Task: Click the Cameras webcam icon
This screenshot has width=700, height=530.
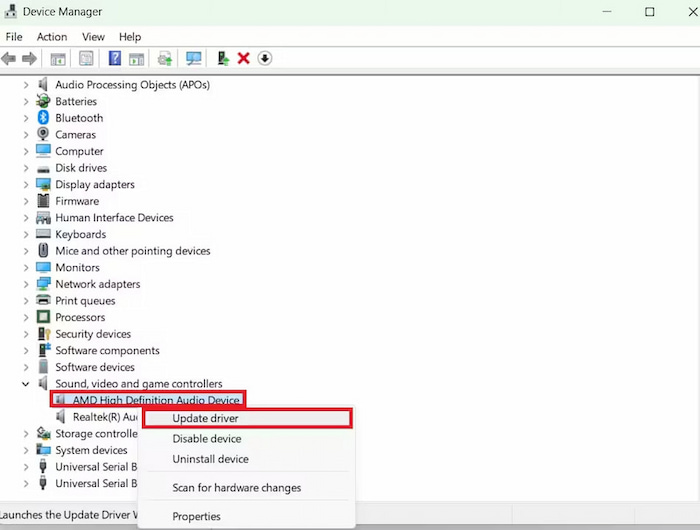Action: click(x=43, y=134)
